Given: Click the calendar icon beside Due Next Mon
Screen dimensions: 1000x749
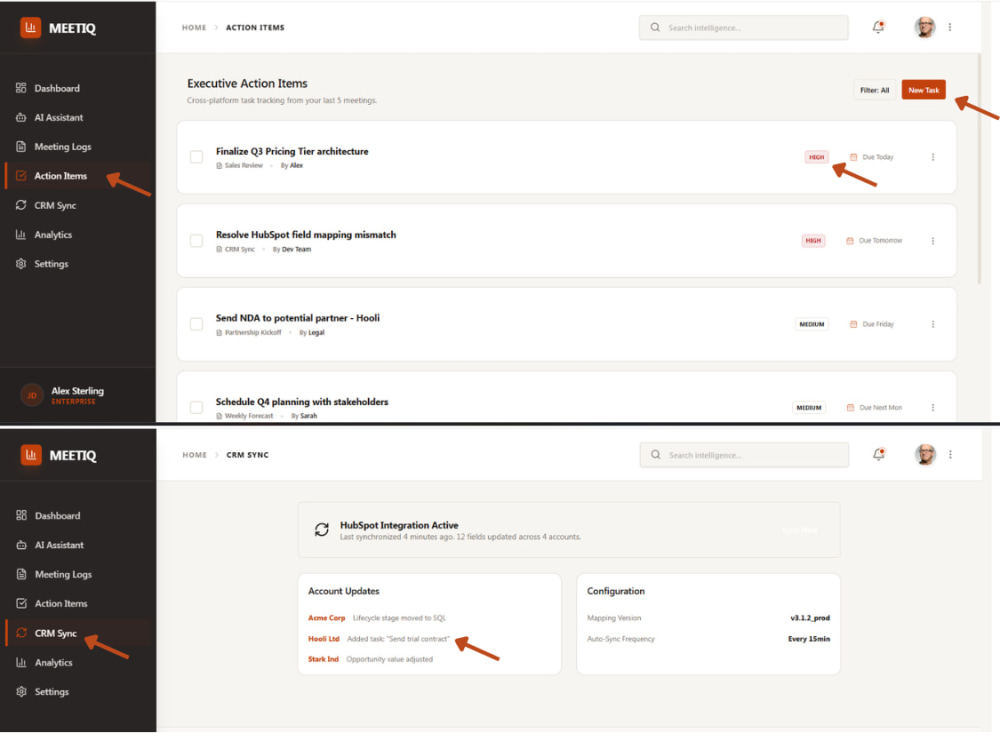Looking at the screenshot, I should click(x=850, y=408).
